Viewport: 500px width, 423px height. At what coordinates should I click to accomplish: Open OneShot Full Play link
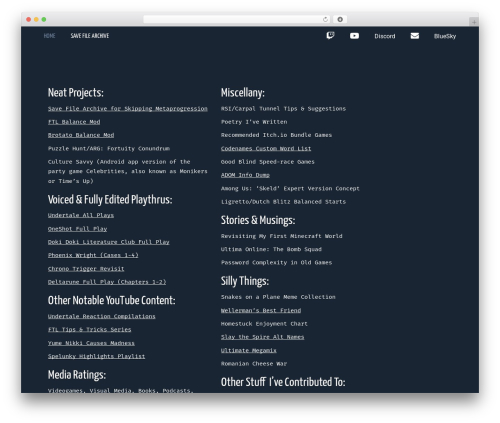pos(77,229)
